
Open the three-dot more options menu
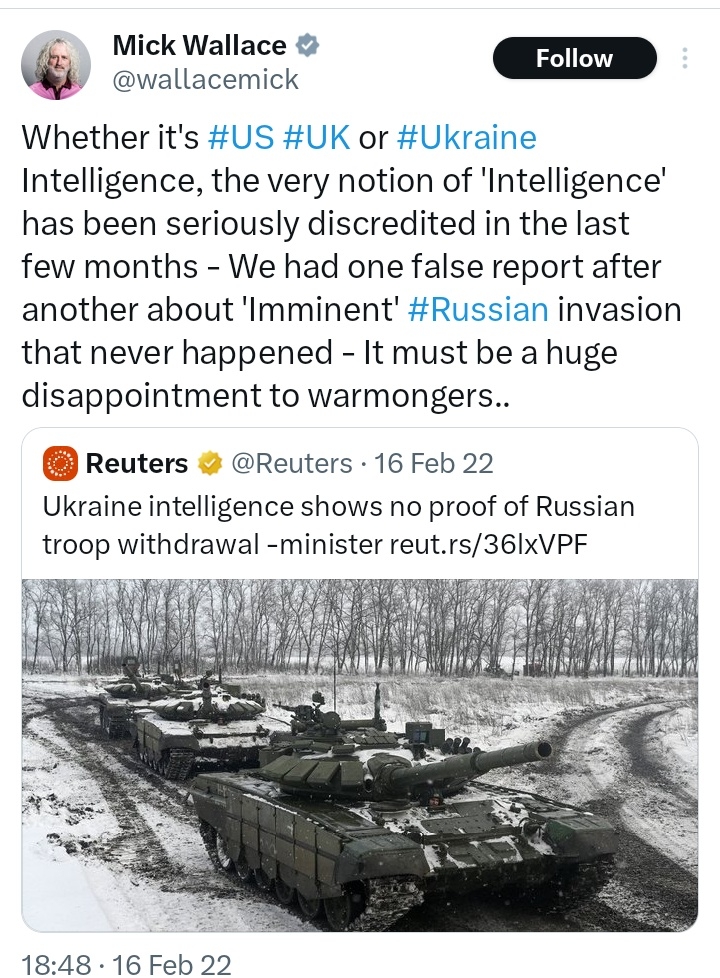685,58
